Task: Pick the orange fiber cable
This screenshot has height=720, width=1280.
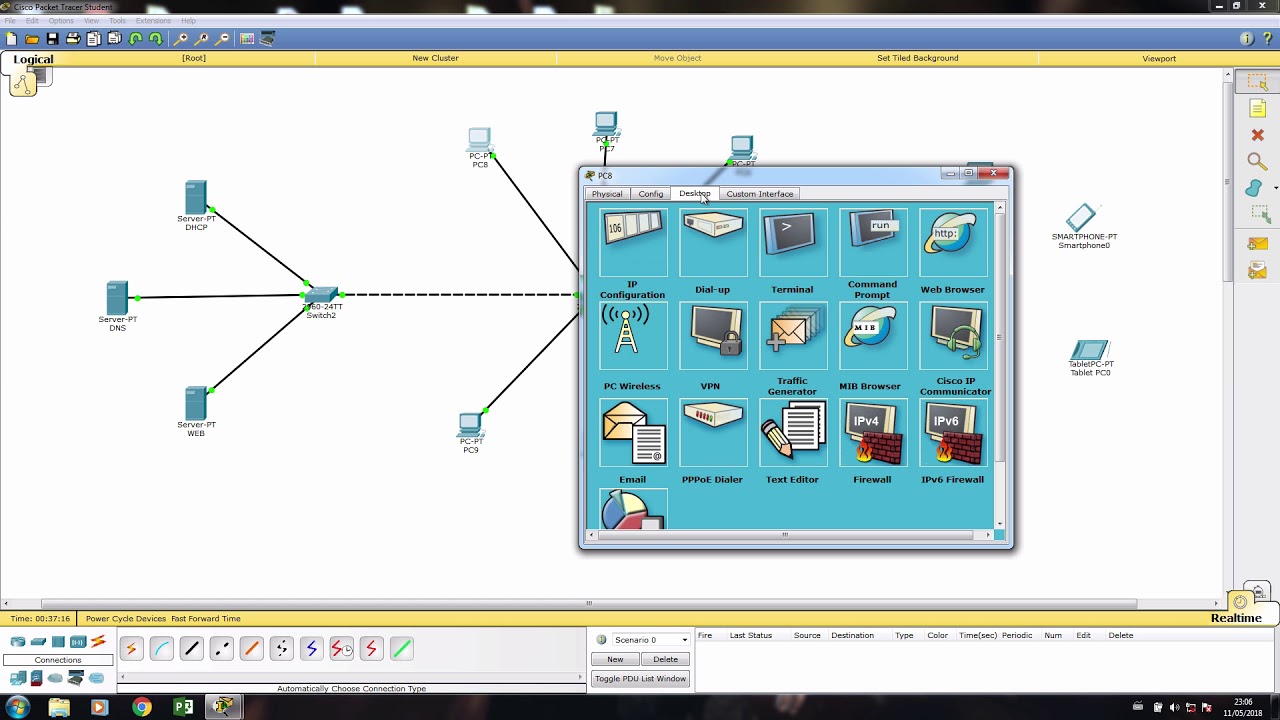Action: pos(251,649)
